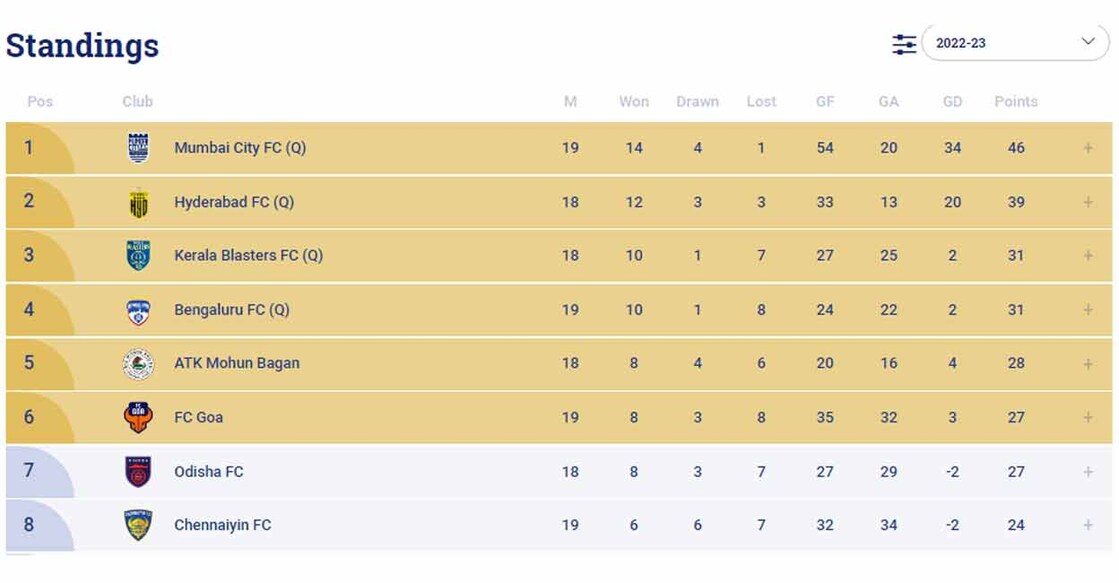Select the FC Goa team name
This screenshot has height=583, width=1119.
point(197,417)
